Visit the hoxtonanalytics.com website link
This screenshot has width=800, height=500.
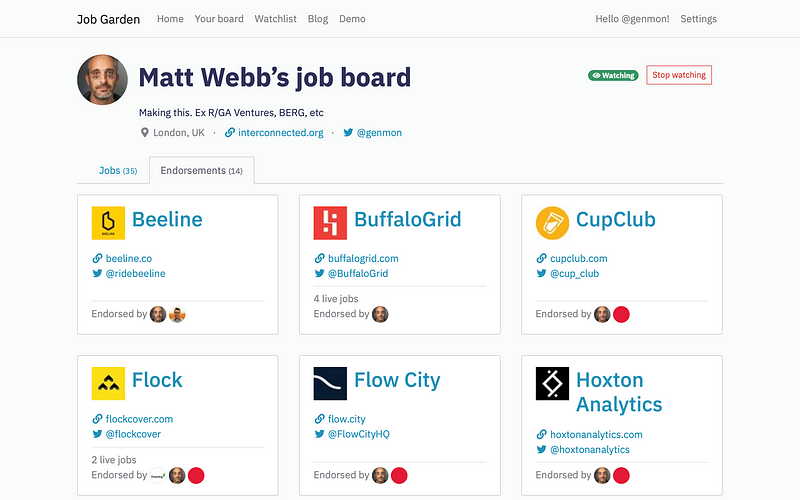[x=596, y=435]
